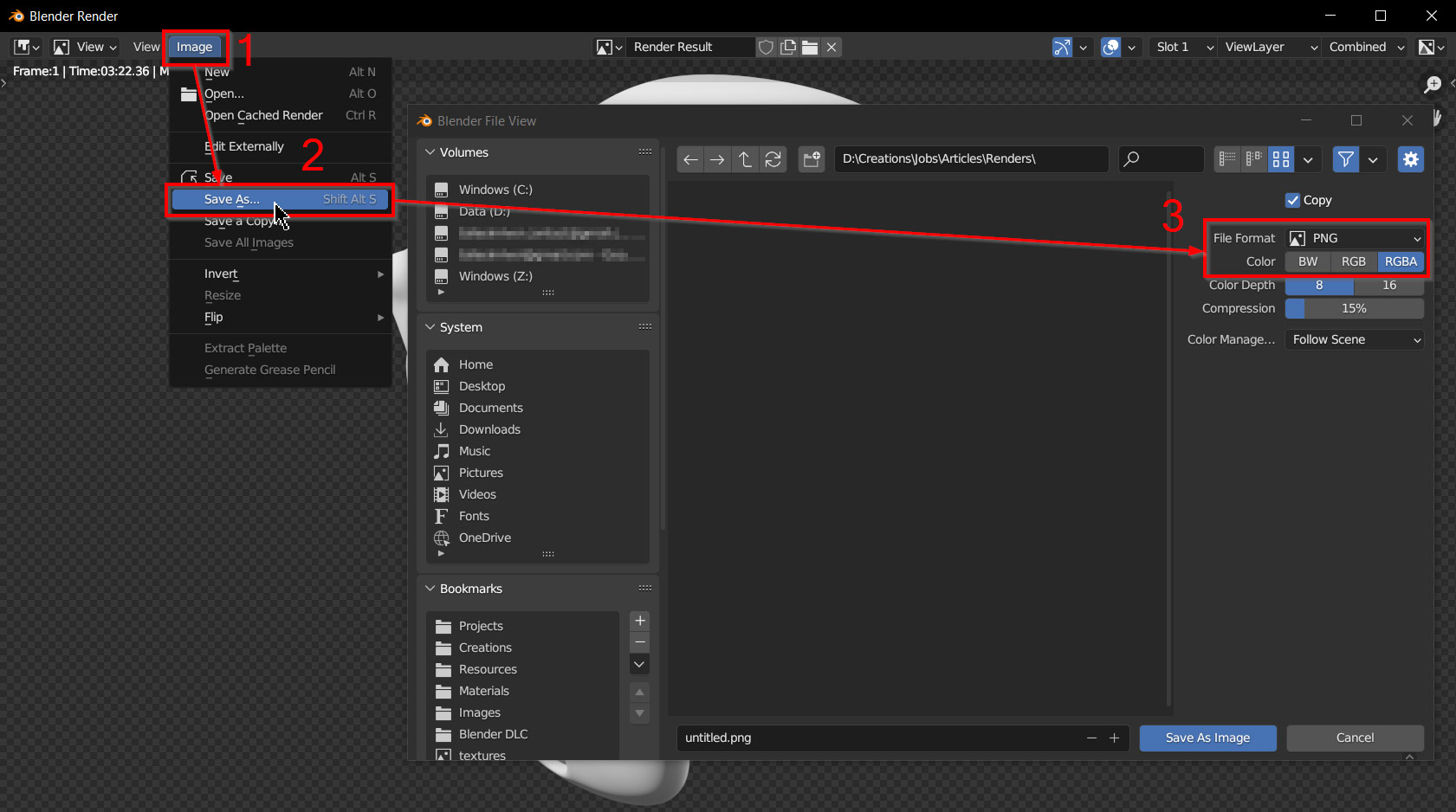The width and height of the screenshot is (1456, 812).
Task: Click the Save As Image button
Action: (1207, 738)
